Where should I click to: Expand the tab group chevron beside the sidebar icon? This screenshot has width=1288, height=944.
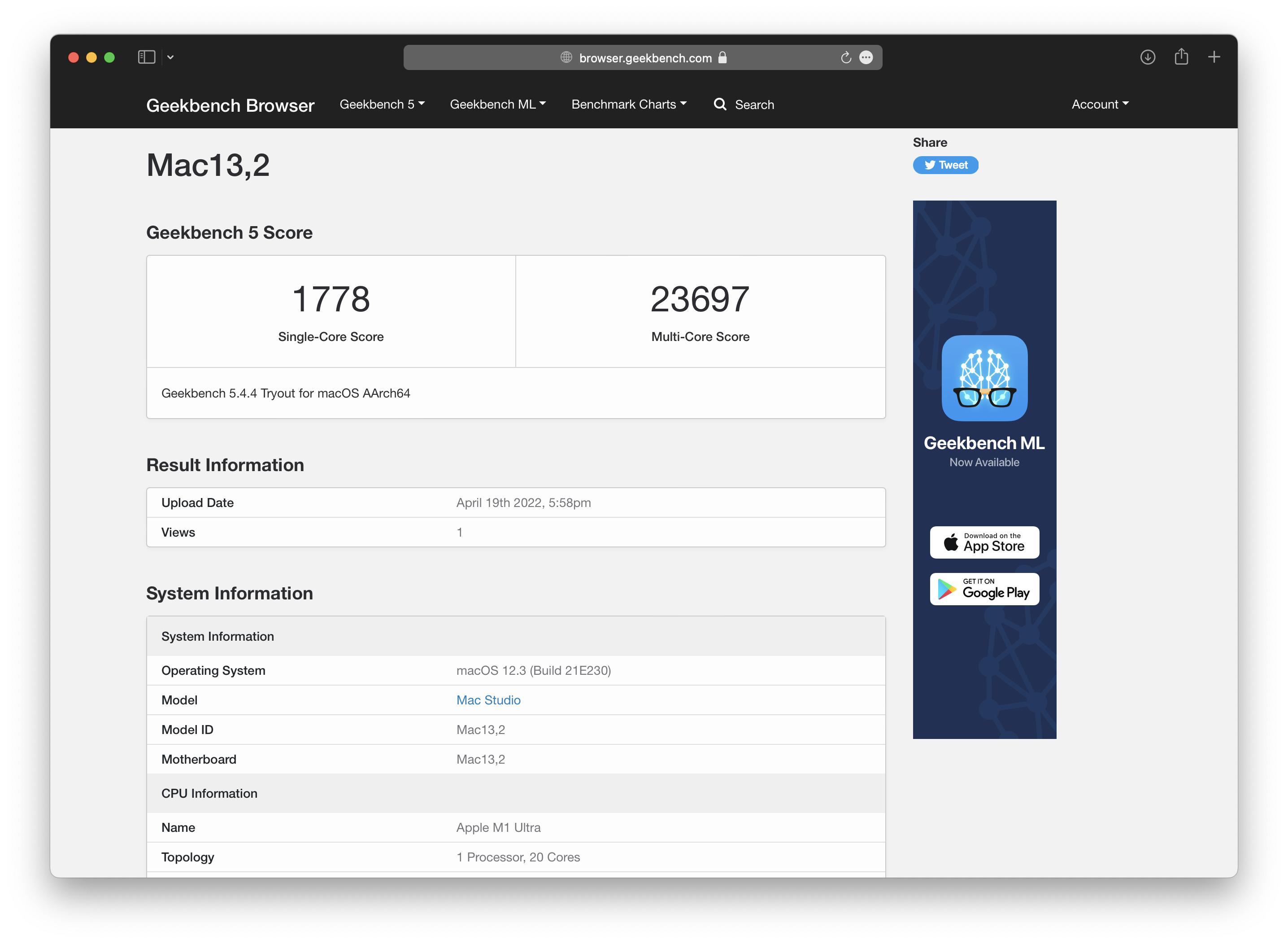coord(170,57)
